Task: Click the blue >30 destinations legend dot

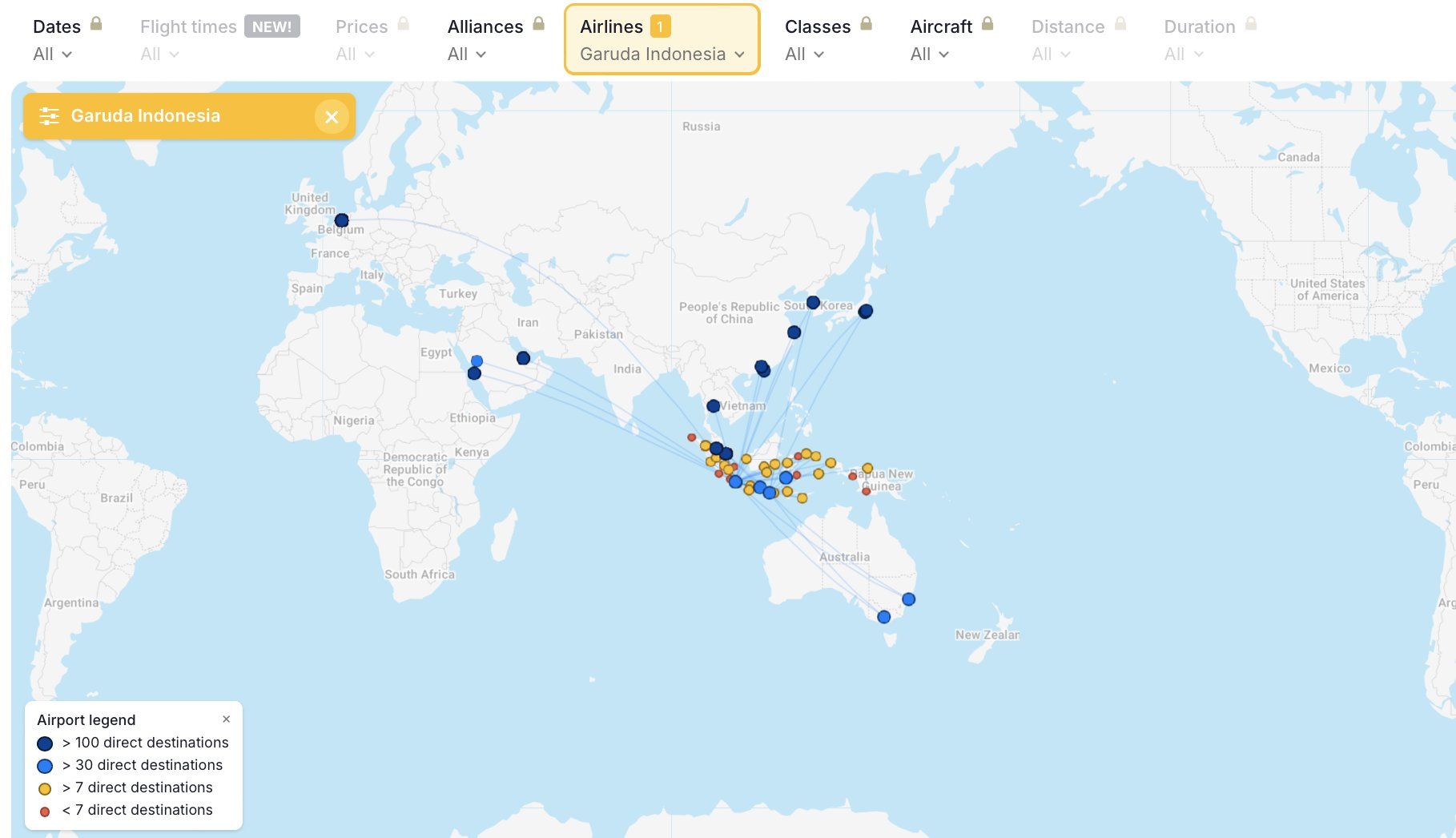Action: 45,766
